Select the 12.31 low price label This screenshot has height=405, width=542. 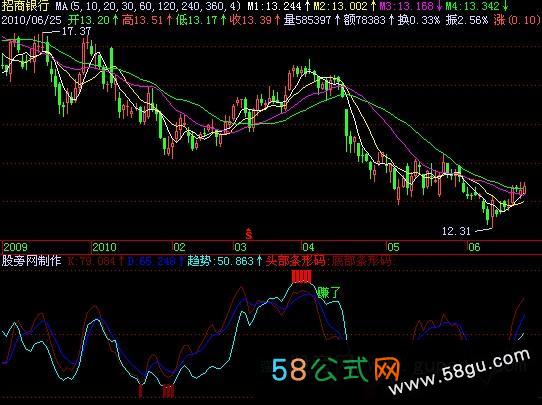tap(456, 231)
